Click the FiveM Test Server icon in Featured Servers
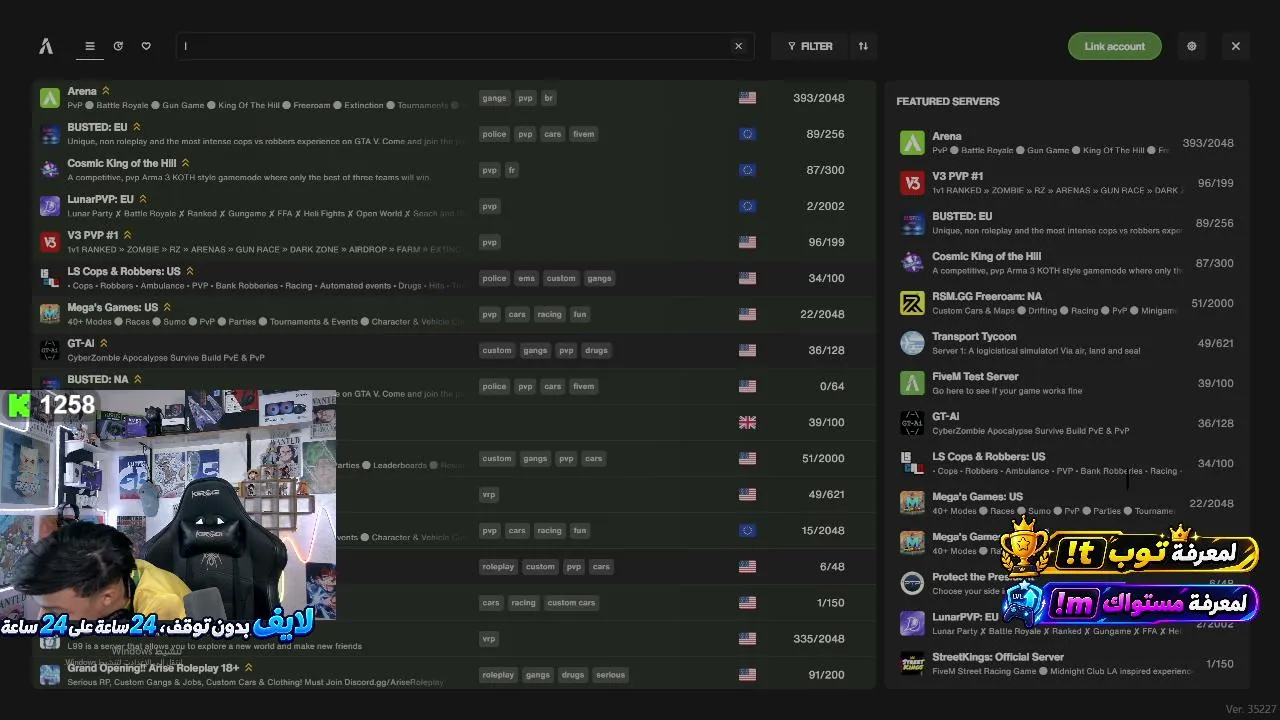 [912, 383]
